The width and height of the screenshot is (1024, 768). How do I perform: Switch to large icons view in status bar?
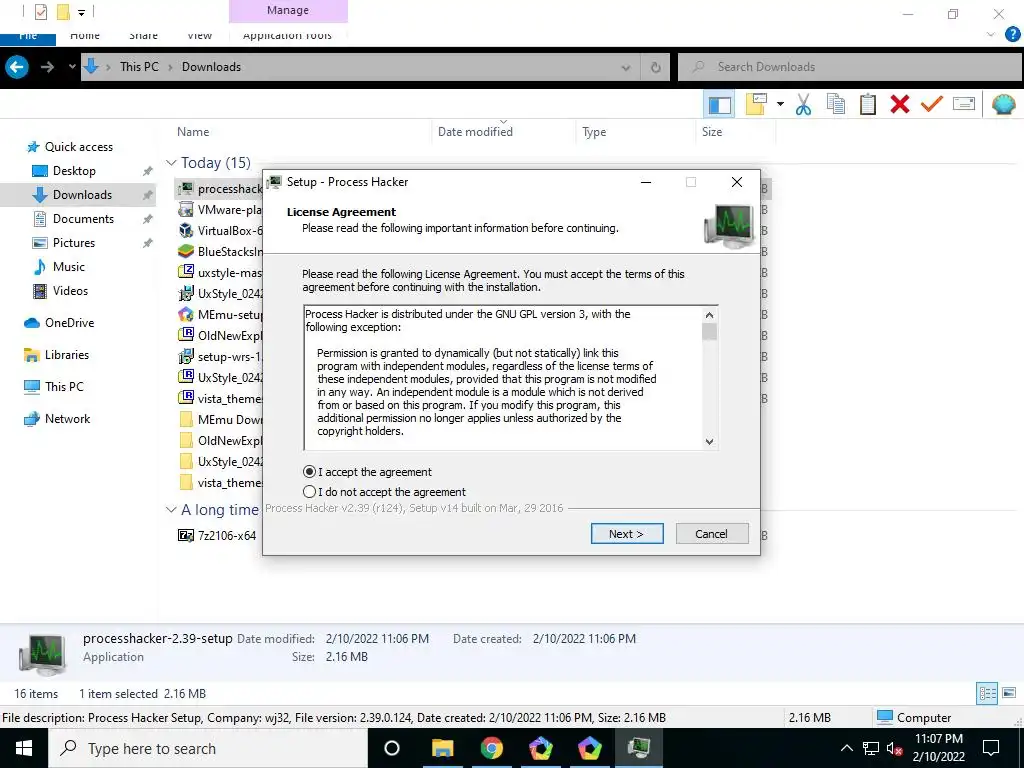[1009, 694]
